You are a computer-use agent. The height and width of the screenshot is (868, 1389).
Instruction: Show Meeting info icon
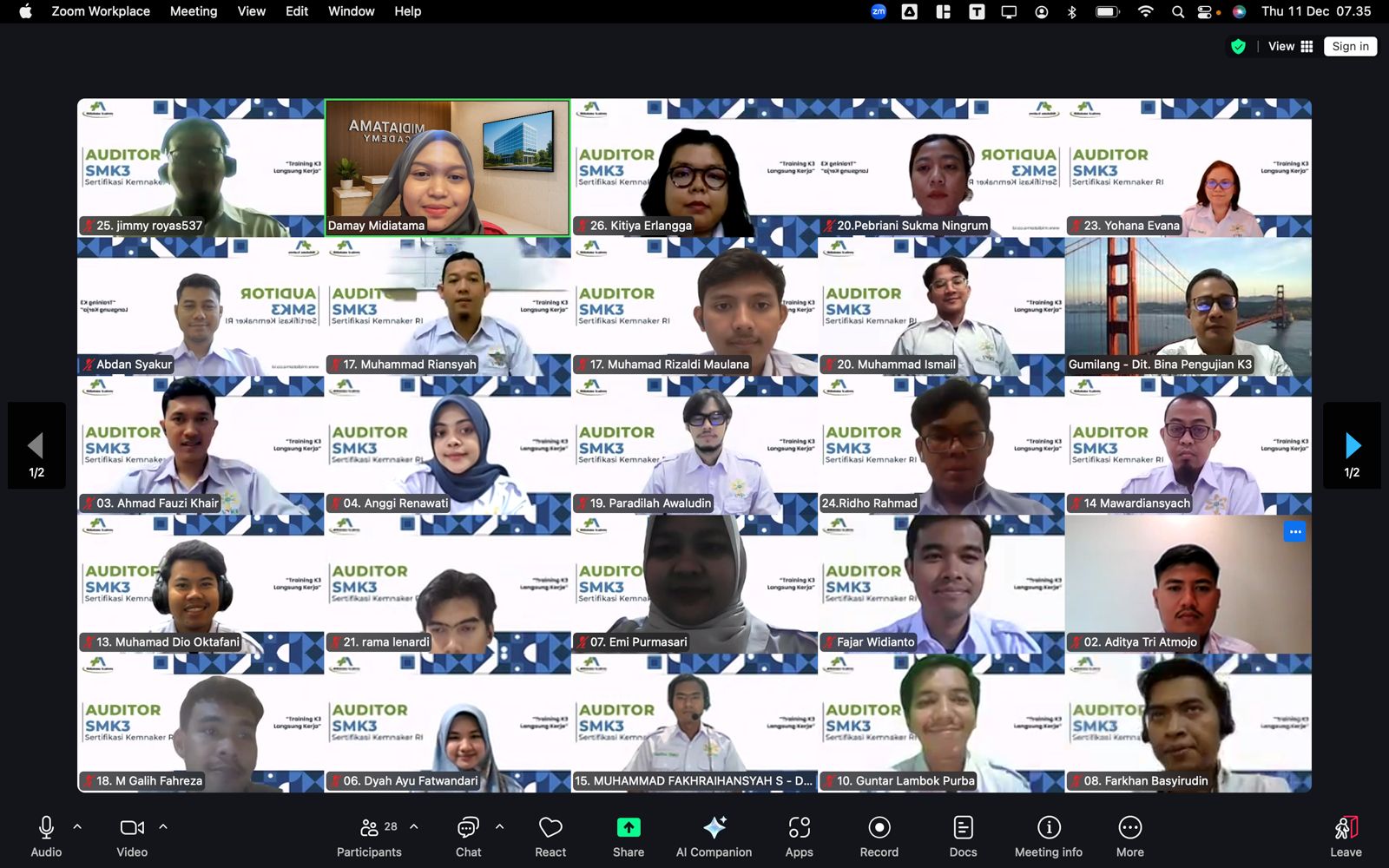(1048, 828)
